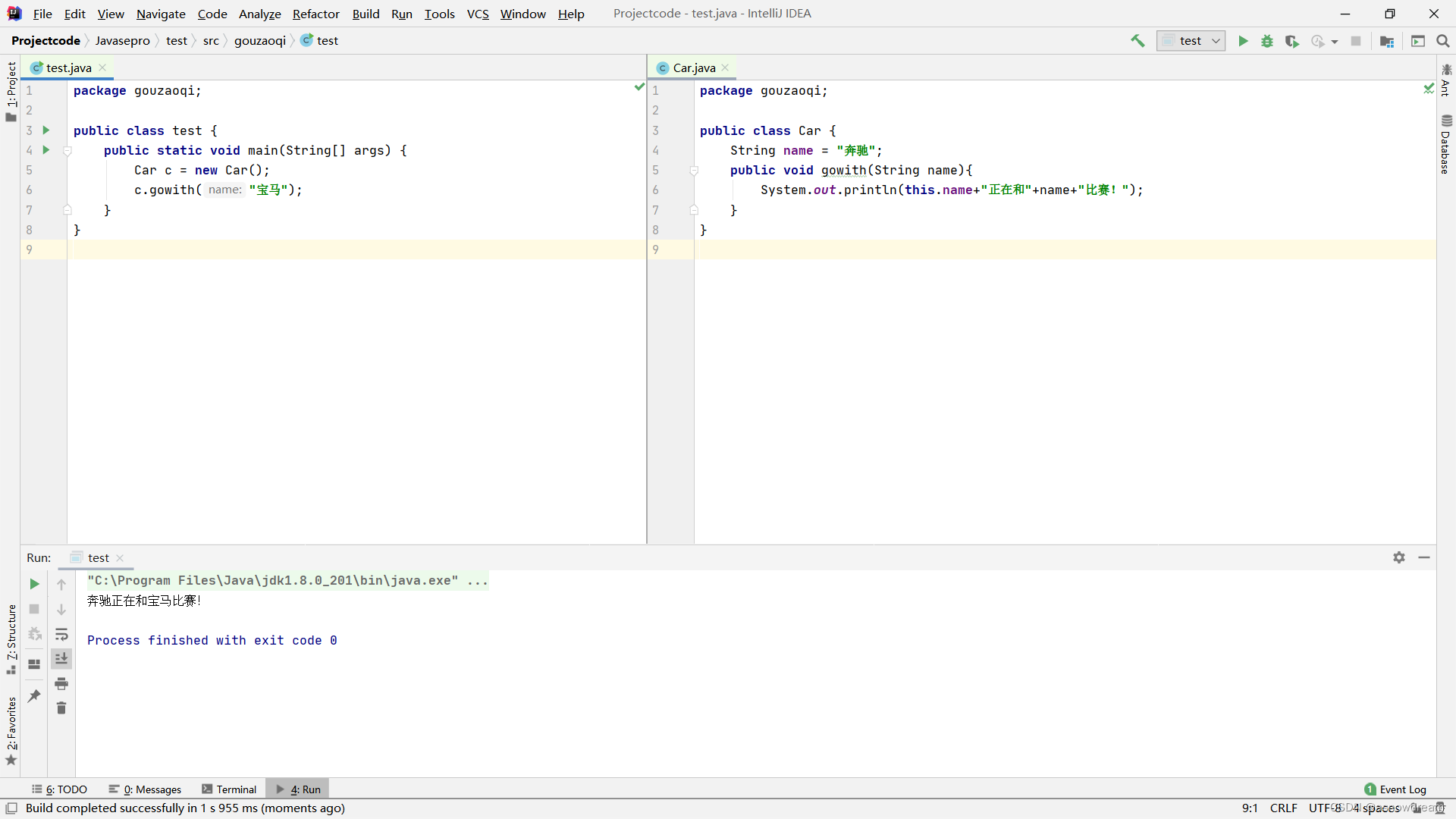Click the disabled Stop button in the top toolbar

point(1356,41)
